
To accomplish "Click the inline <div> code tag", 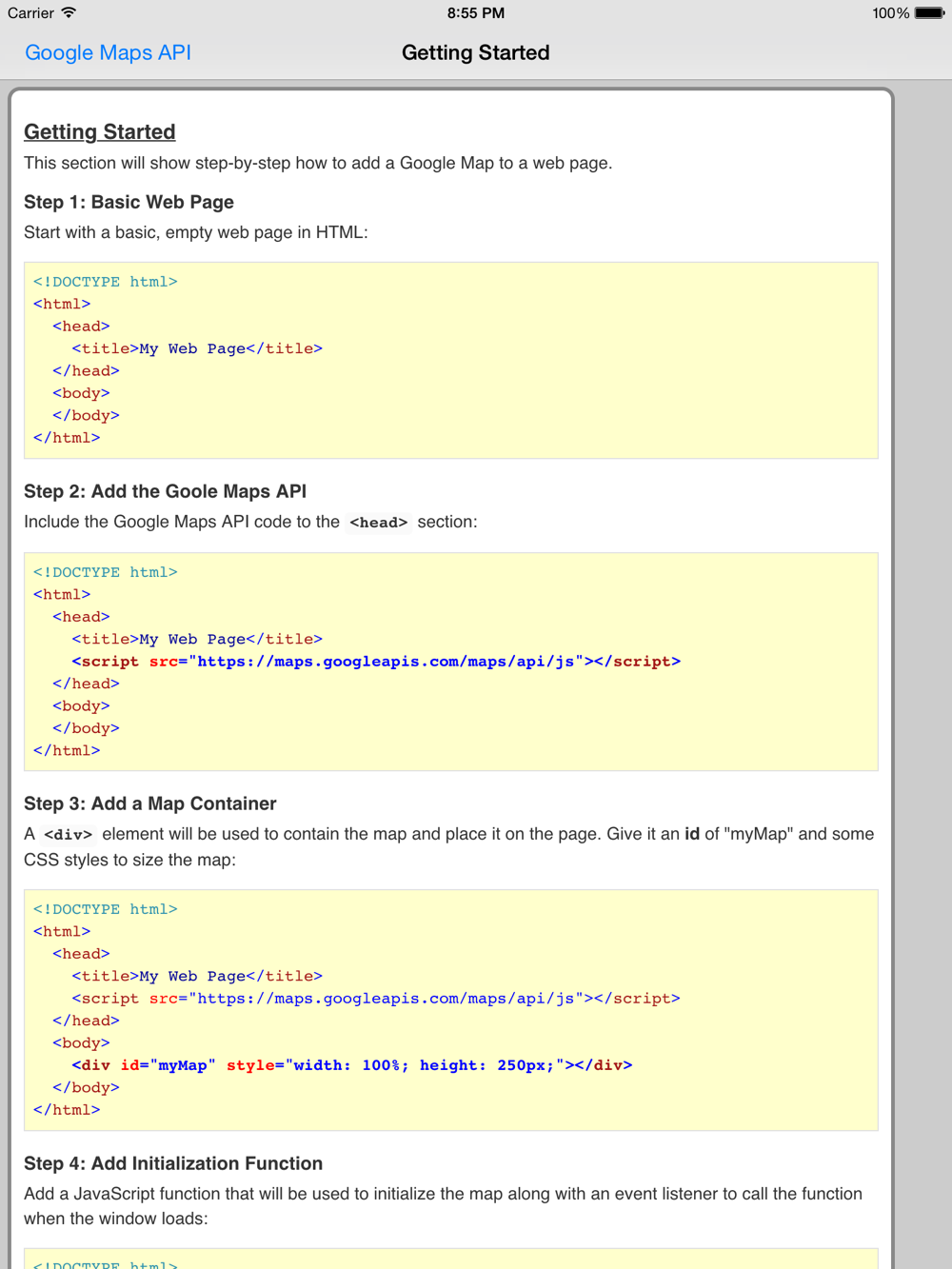I will (69, 834).
